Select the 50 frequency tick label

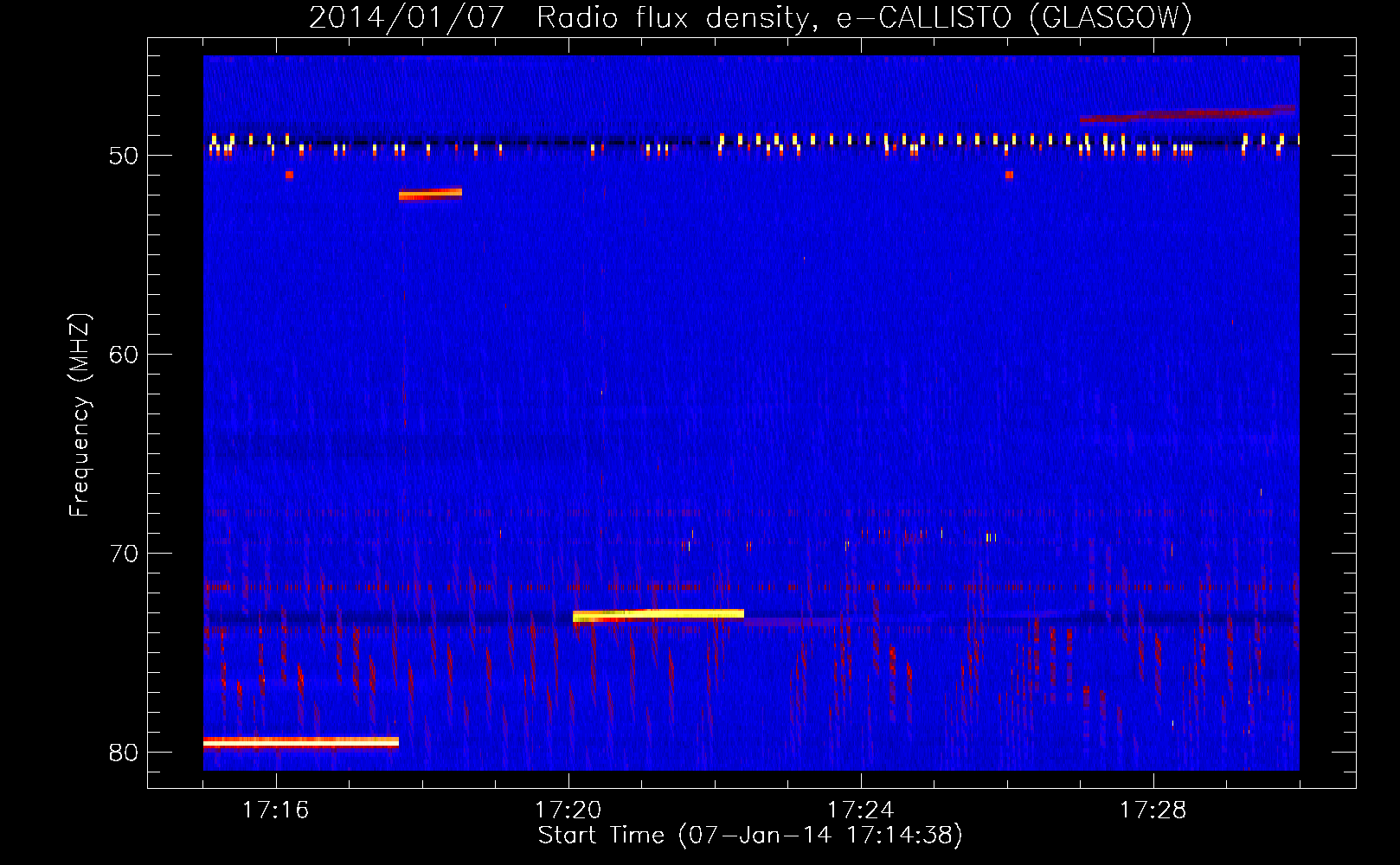click(x=124, y=156)
